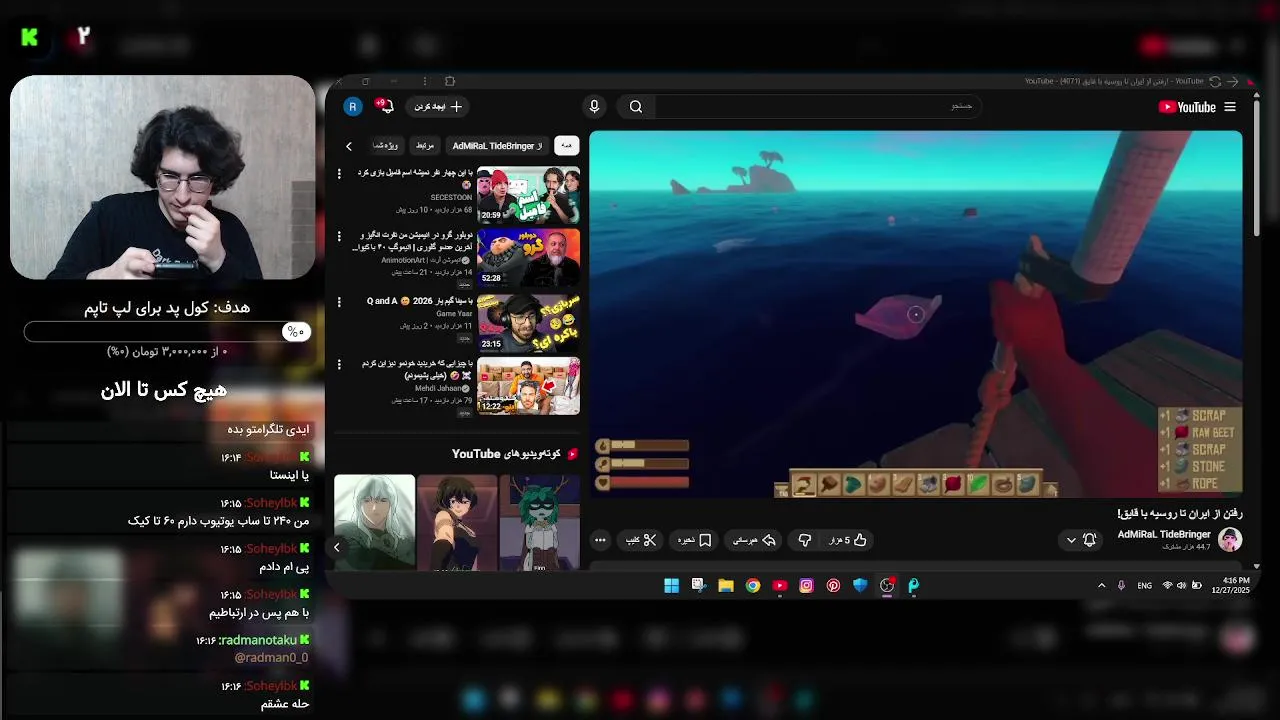Screen dimensions: 1280x720
Task: Open the 12:22 Mehdi Jahaan video thumbnail
Action: coord(528,386)
